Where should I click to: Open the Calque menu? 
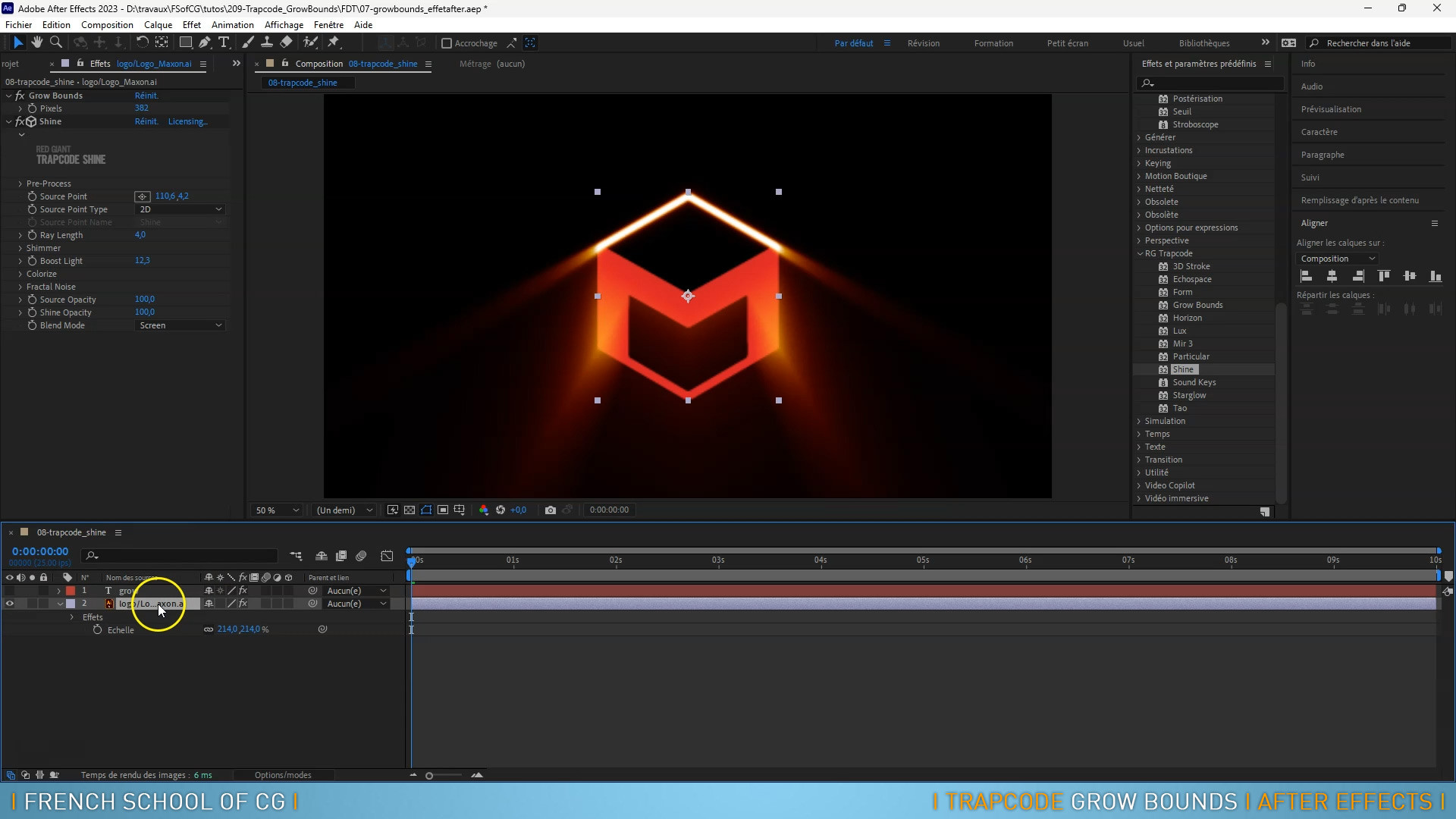(158, 24)
